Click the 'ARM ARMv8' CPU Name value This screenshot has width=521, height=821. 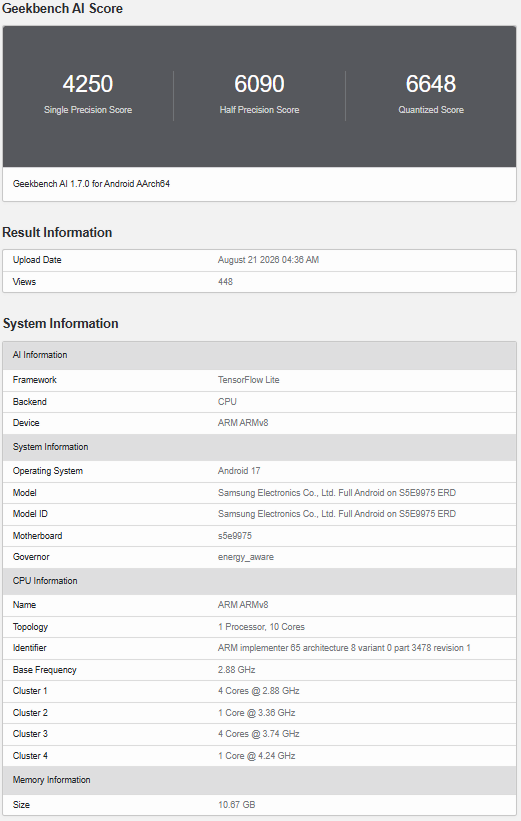point(243,605)
